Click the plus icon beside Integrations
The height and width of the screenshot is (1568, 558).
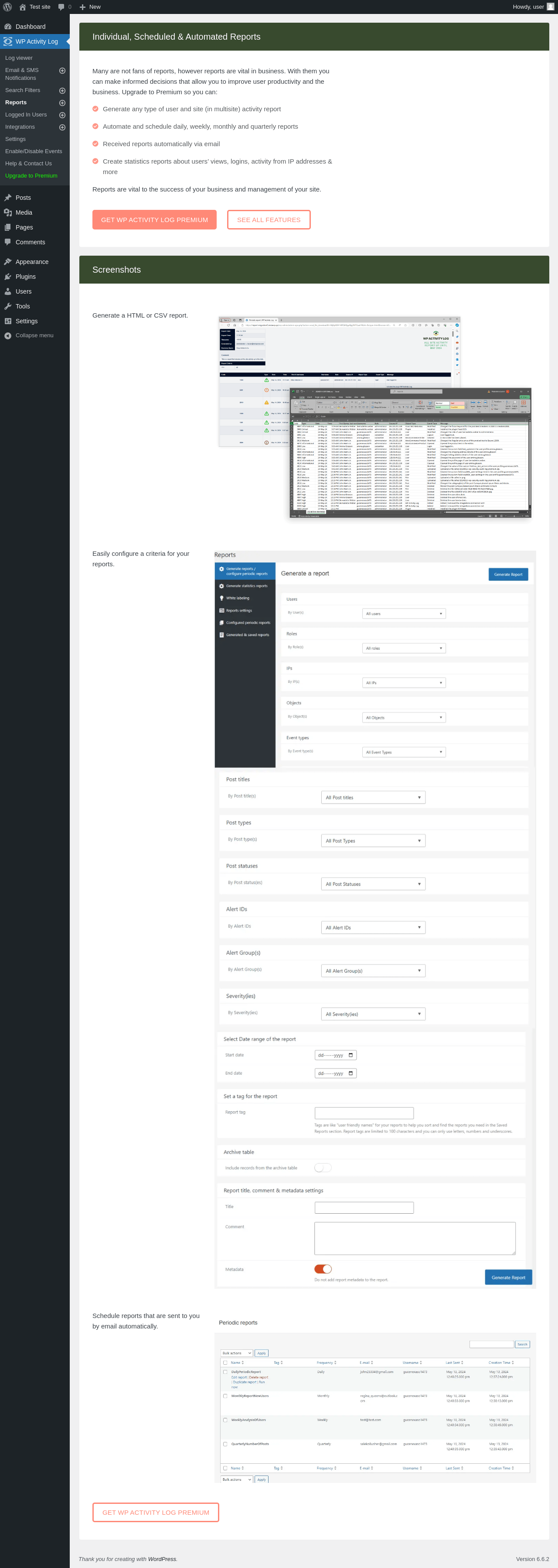(62, 127)
